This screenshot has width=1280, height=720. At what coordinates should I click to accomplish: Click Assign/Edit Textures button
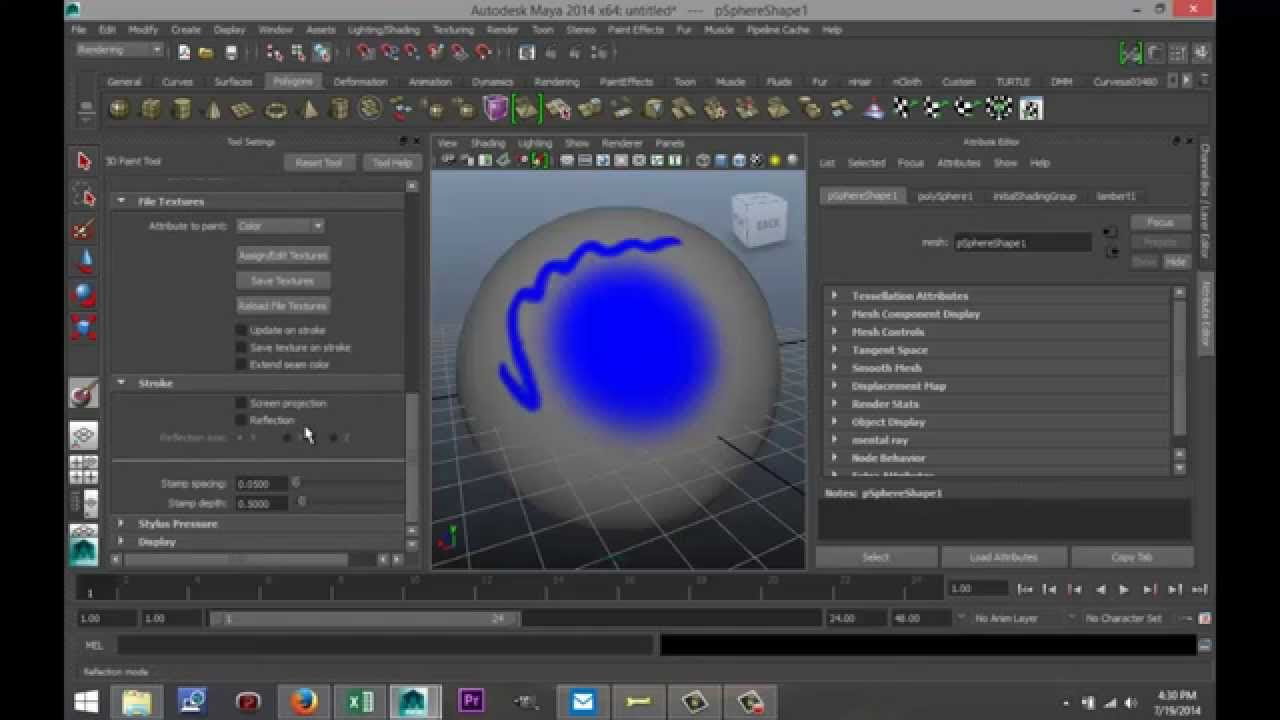pos(283,255)
